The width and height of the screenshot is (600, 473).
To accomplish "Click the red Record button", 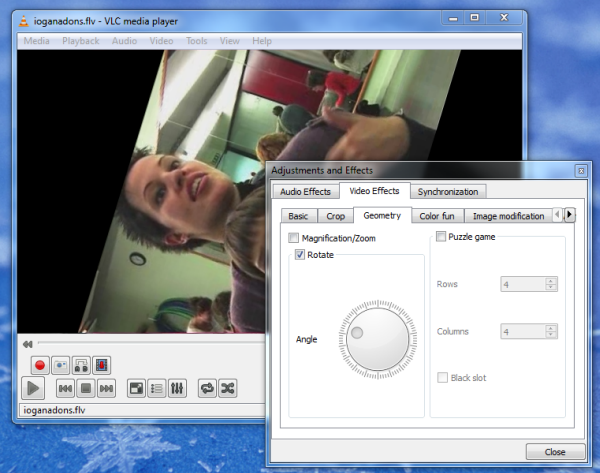I will [40, 365].
